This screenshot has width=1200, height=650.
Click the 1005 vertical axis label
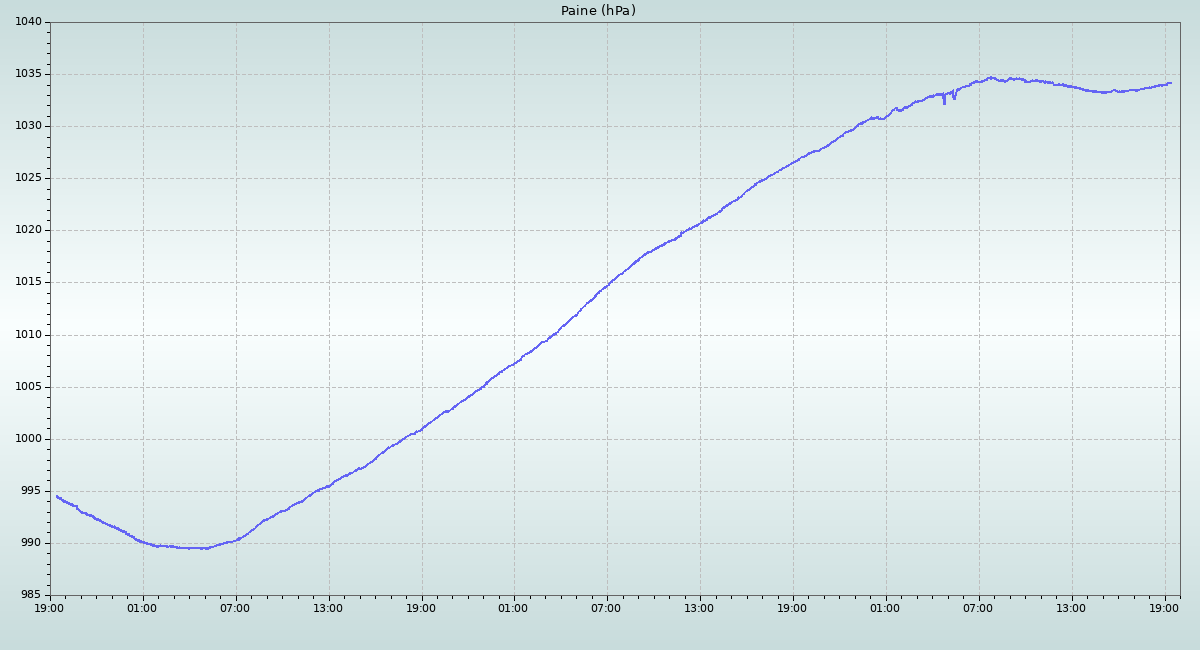[28, 387]
